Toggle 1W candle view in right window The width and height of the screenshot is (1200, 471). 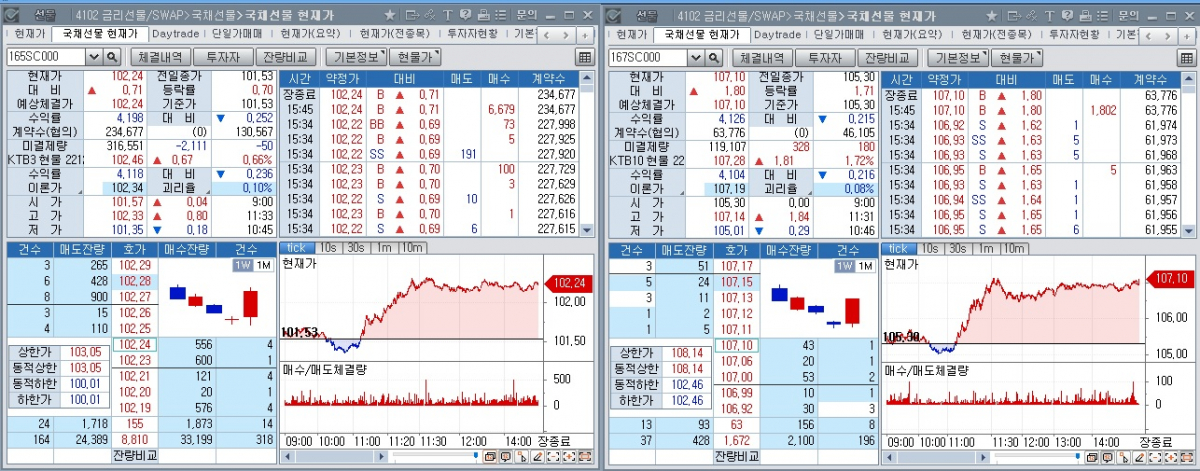tap(844, 265)
